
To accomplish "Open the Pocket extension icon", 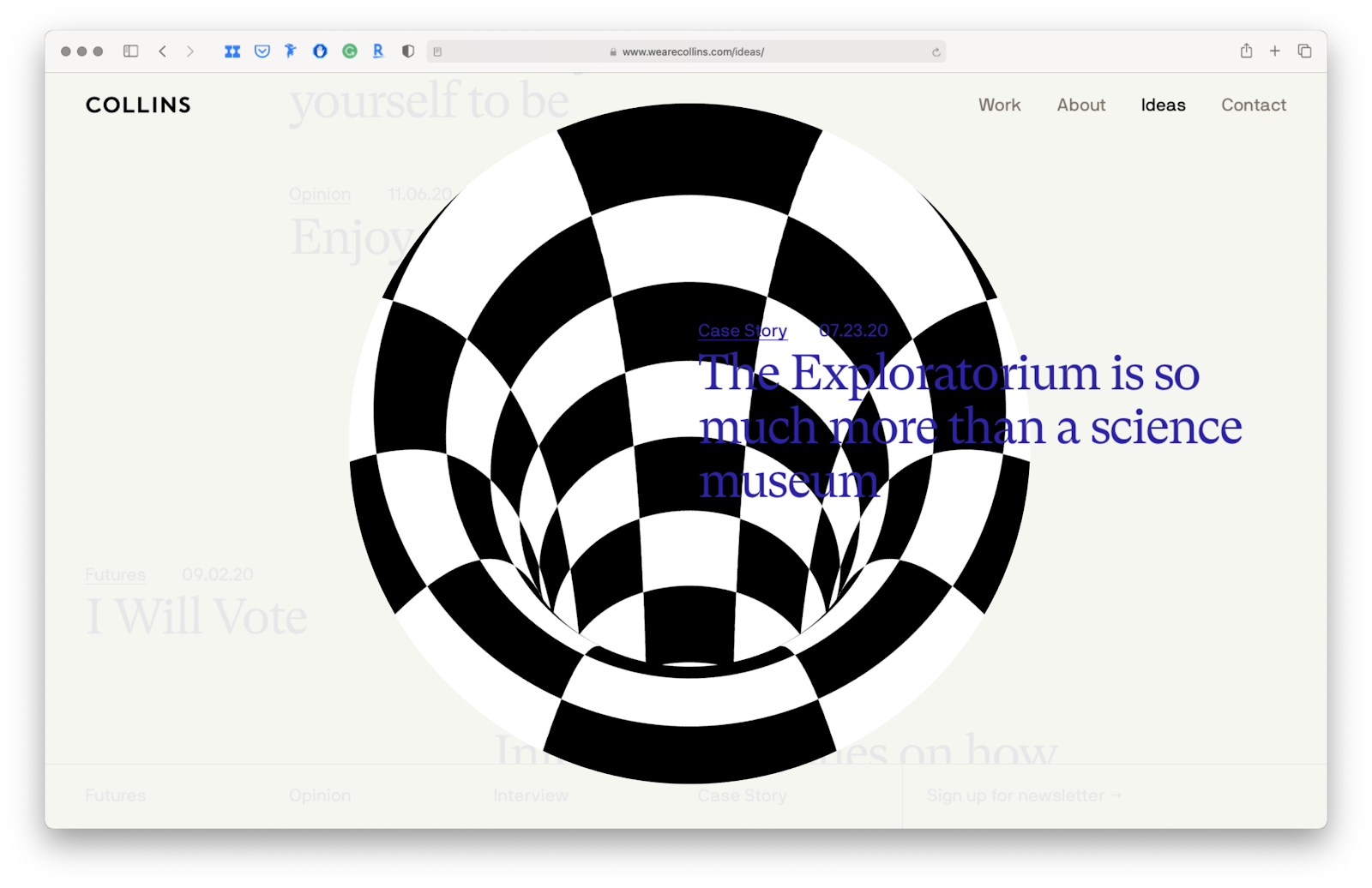I will point(262,51).
